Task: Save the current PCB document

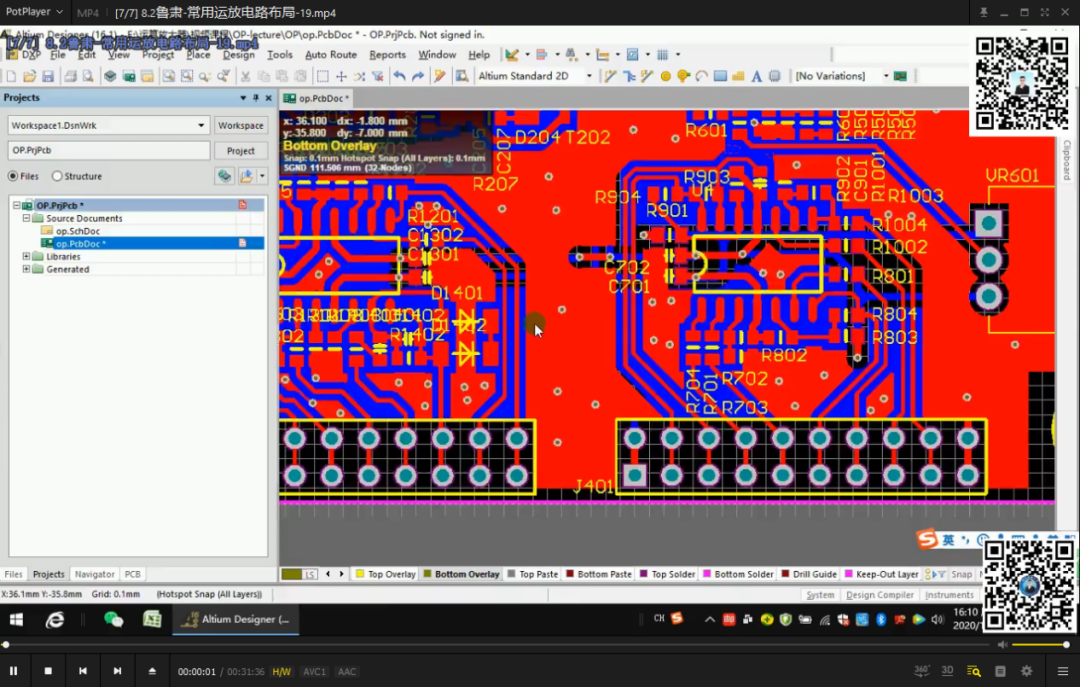Action: point(48,76)
